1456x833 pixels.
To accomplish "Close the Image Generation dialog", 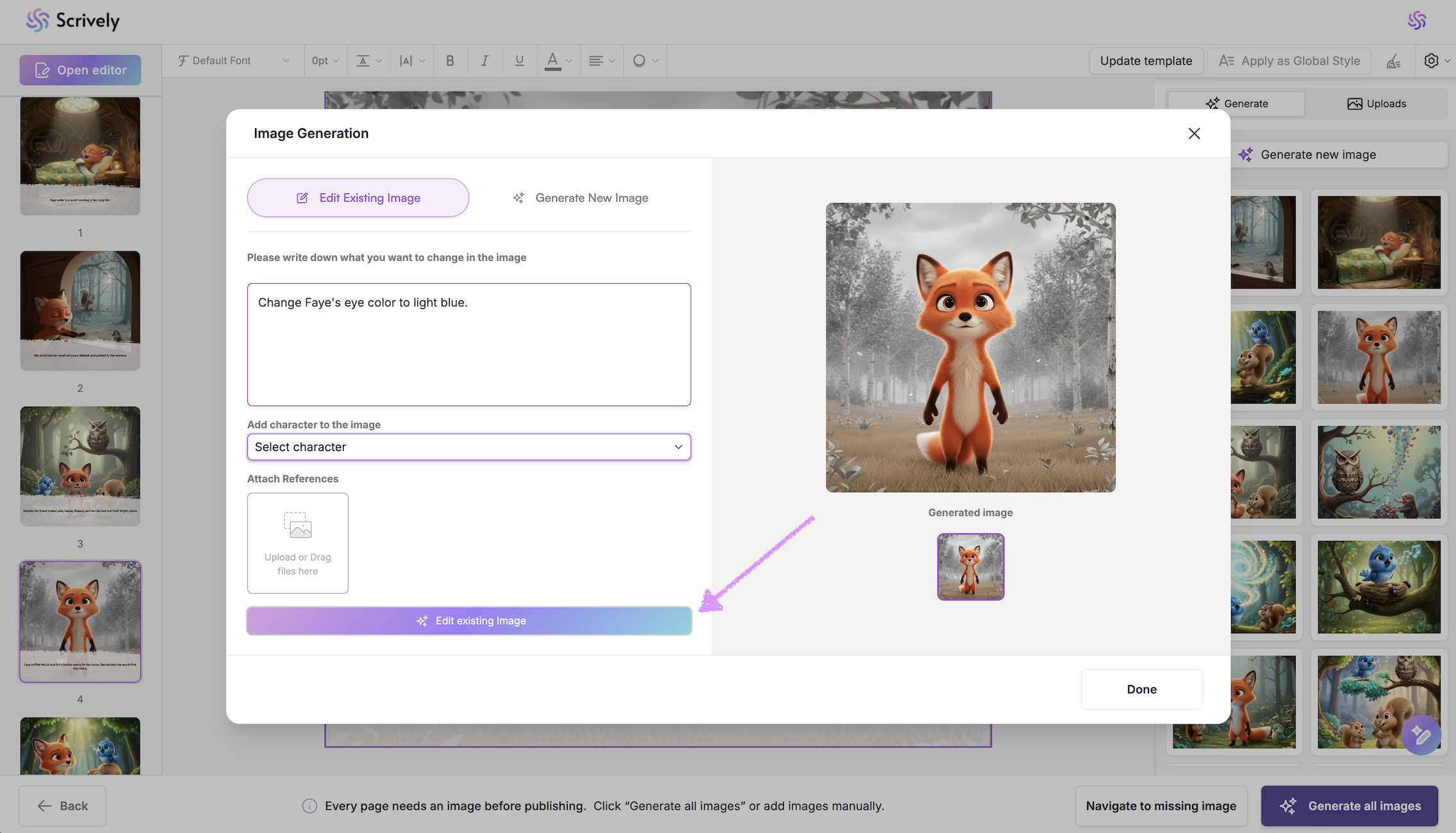I will click(x=1194, y=133).
